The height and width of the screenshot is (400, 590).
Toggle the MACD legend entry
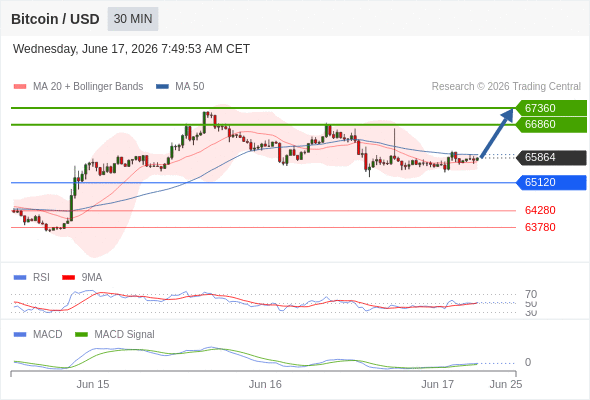point(38,334)
